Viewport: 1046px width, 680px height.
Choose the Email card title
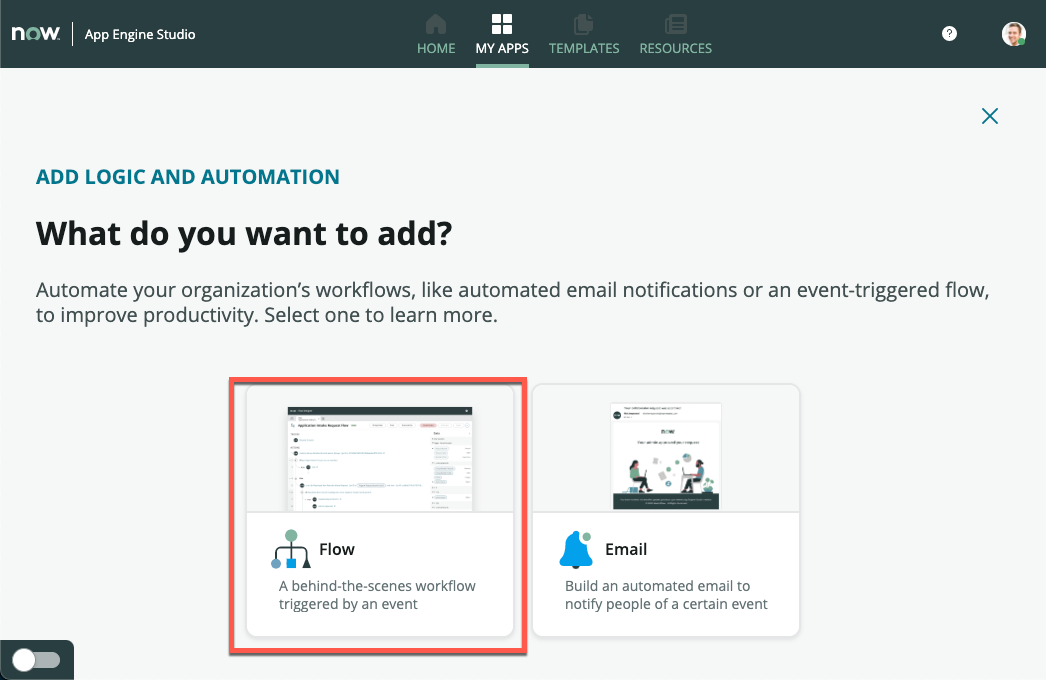pos(626,549)
